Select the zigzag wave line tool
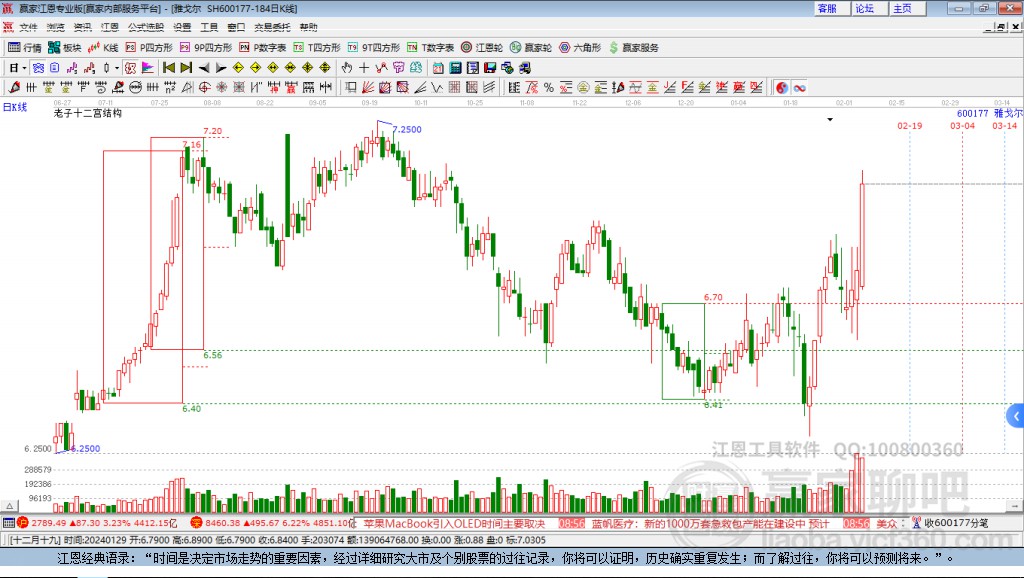This screenshot has height=578, width=1024. 437,88
